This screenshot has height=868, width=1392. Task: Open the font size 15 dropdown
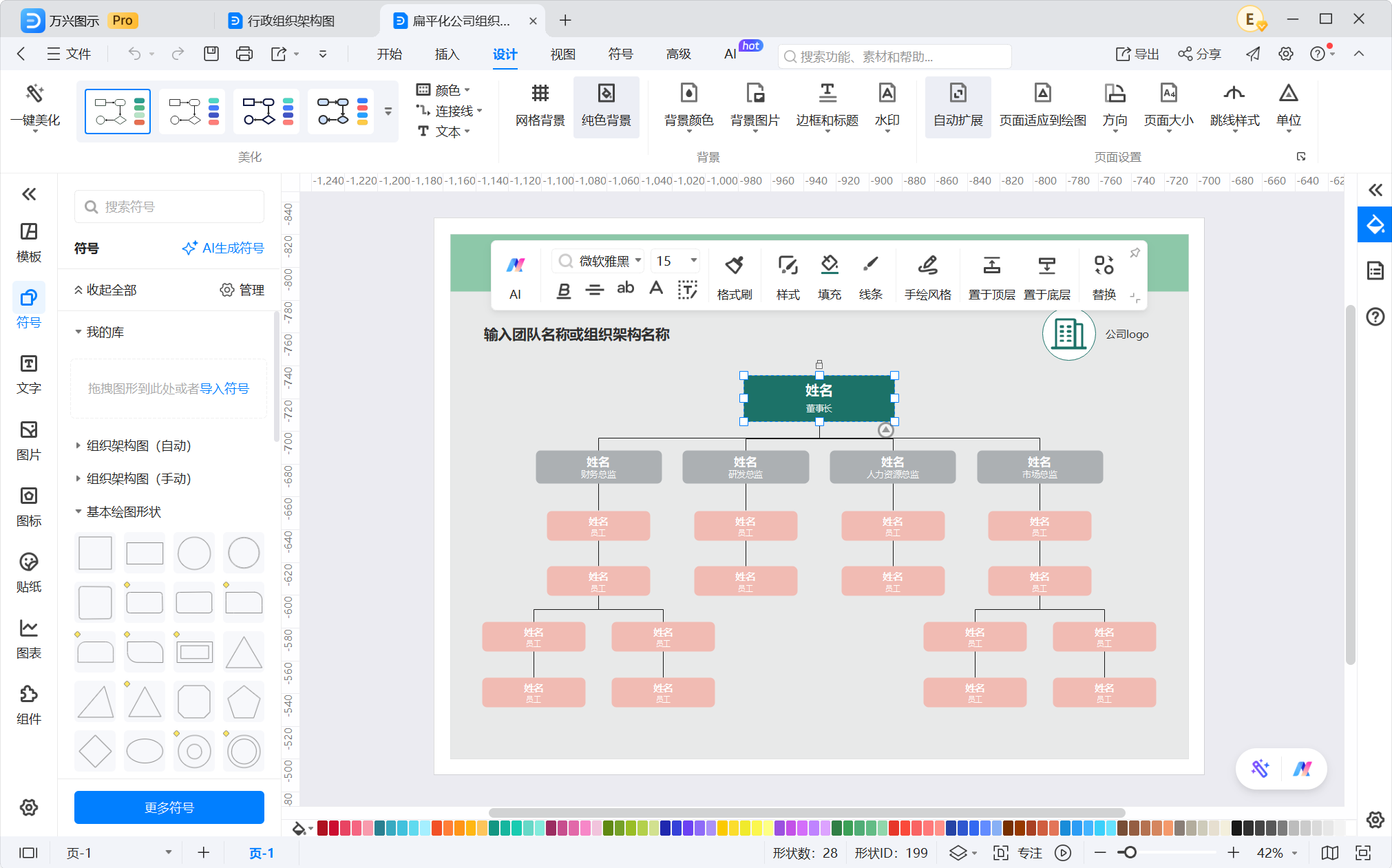(x=693, y=260)
